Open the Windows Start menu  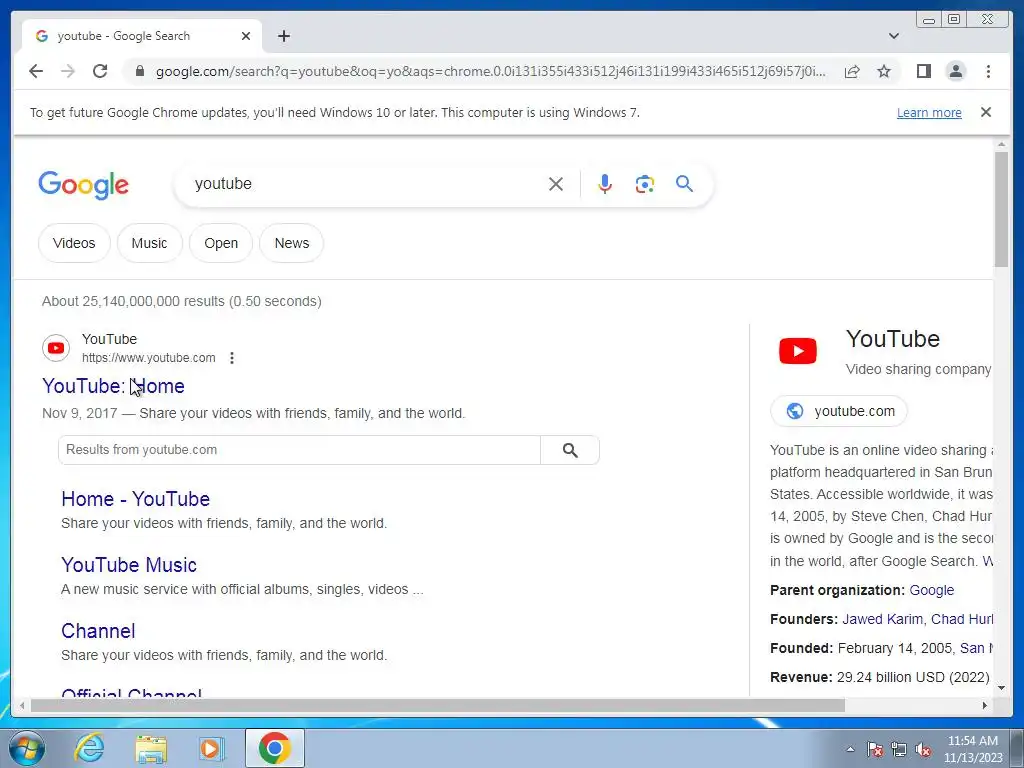coord(27,749)
